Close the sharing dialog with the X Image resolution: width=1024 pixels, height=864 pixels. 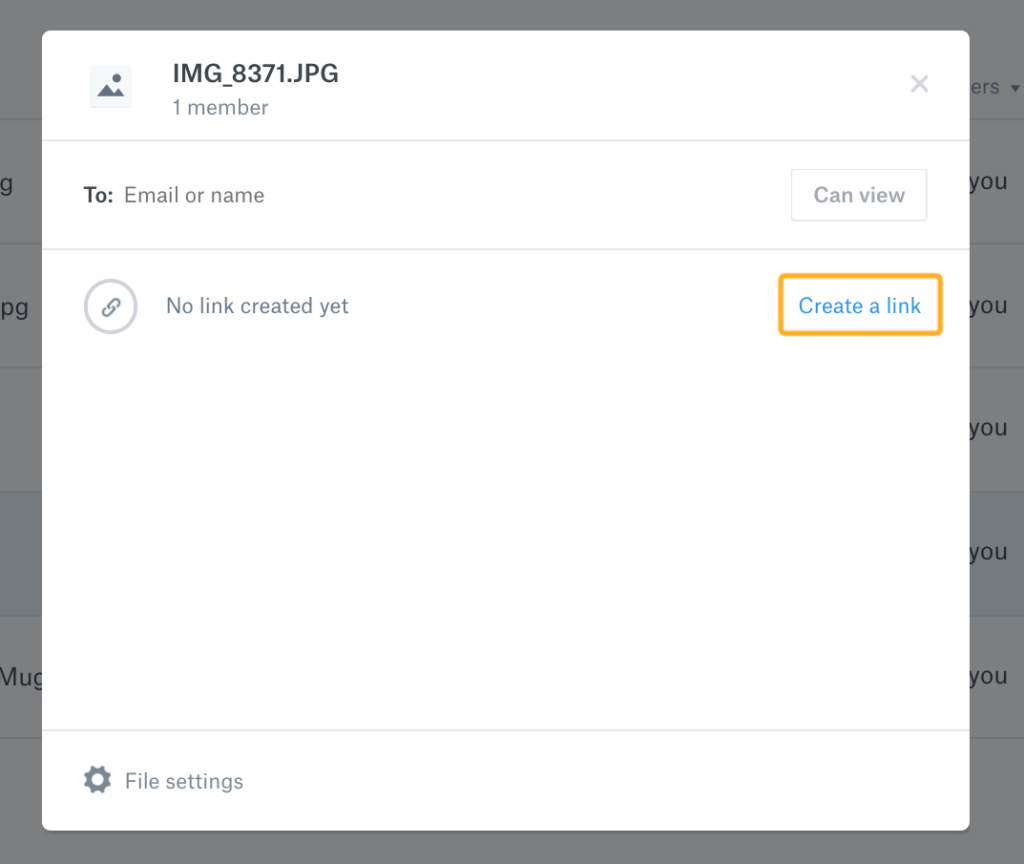919,84
